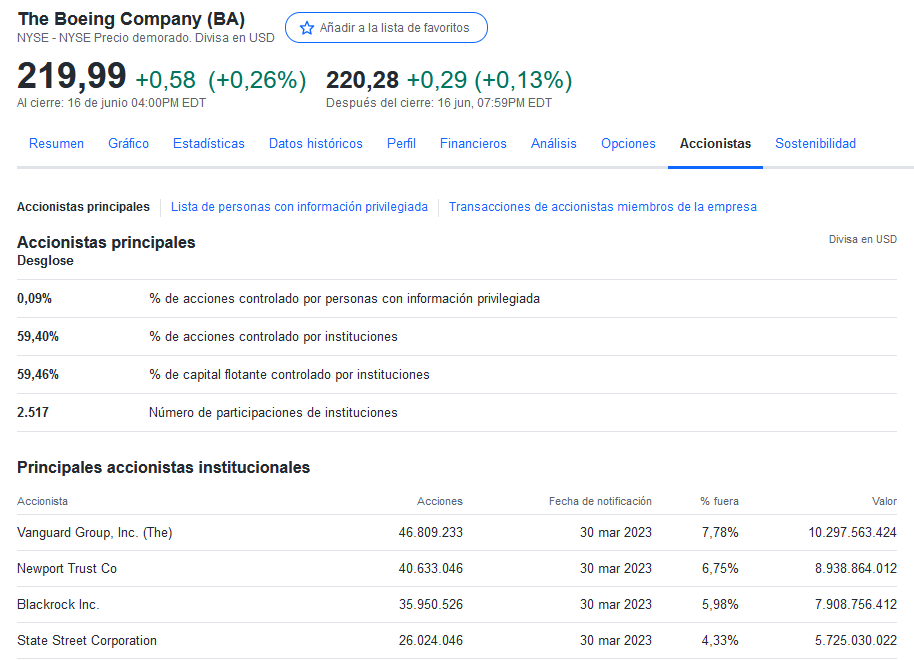
Task: Click the 59,46% float value
Action: pos(38,374)
